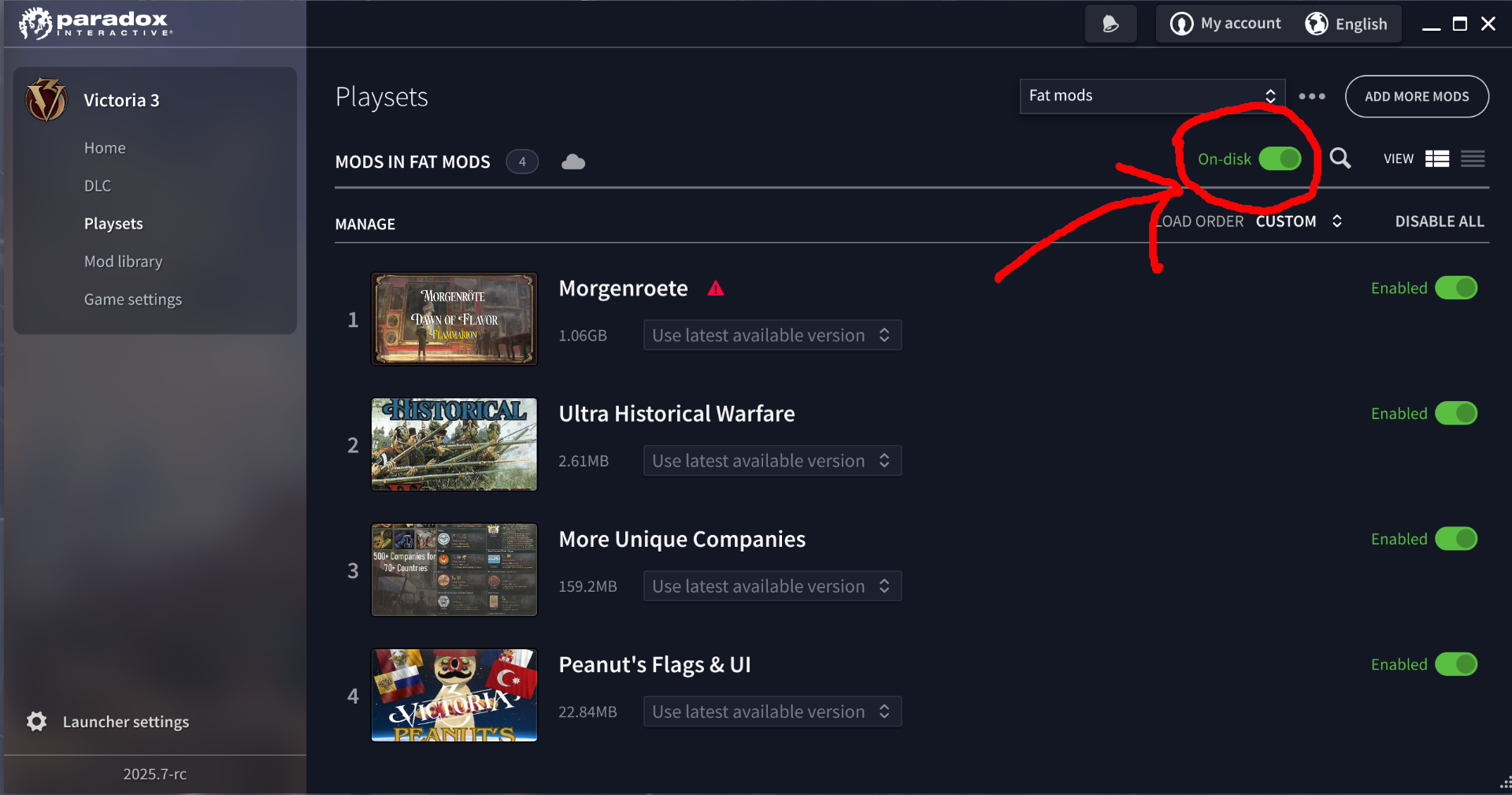Open Peanut's Flags & UI version dropdown
Image resolution: width=1512 pixels, height=795 pixels.
(773, 711)
